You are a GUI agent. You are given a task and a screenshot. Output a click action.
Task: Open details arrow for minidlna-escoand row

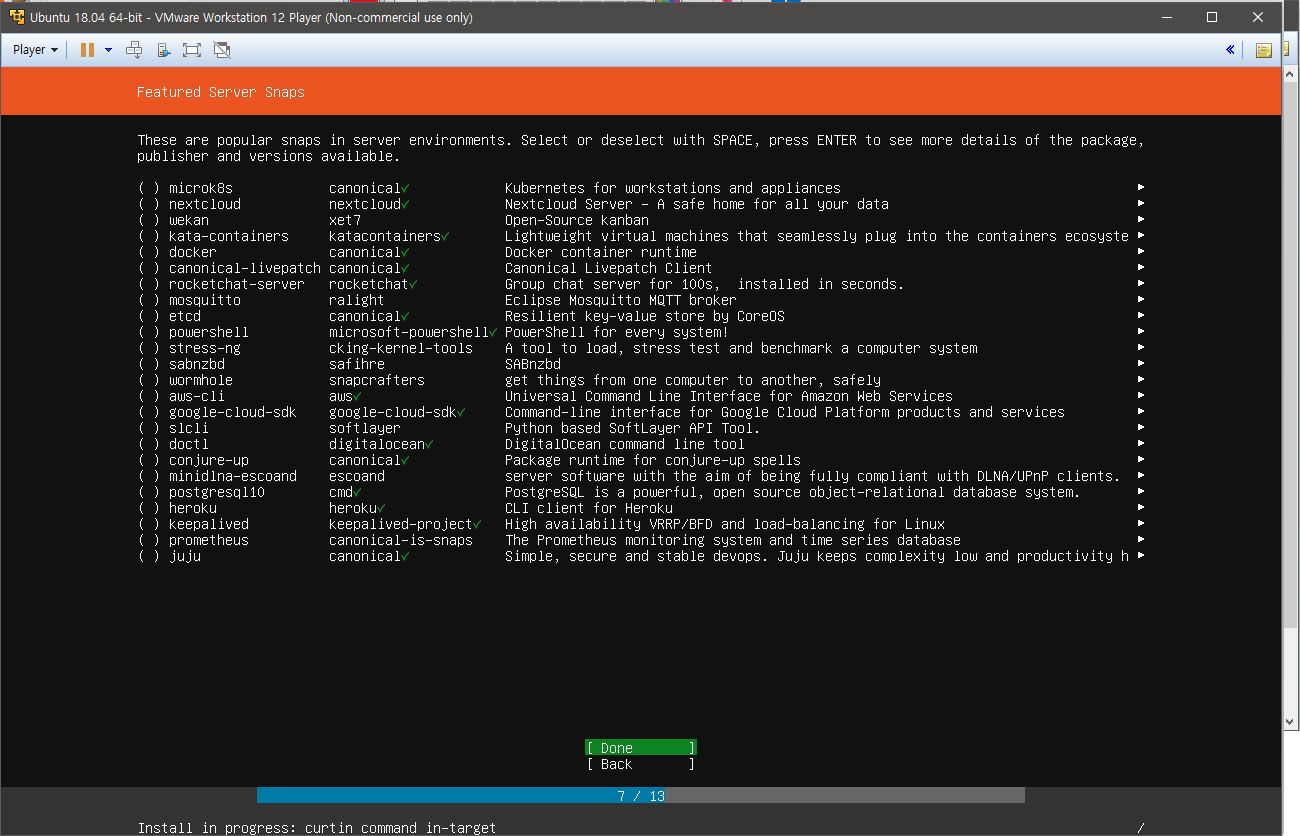coord(1141,476)
